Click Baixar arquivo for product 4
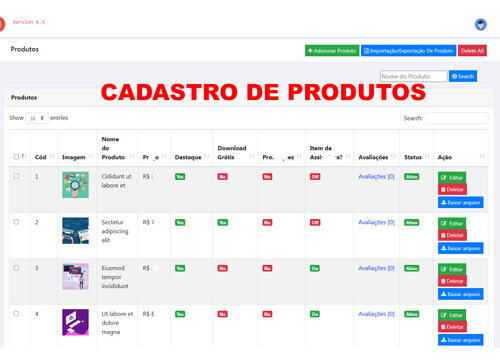Viewport: 500px width, 364px height. pyautogui.click(x=461, y=340)
